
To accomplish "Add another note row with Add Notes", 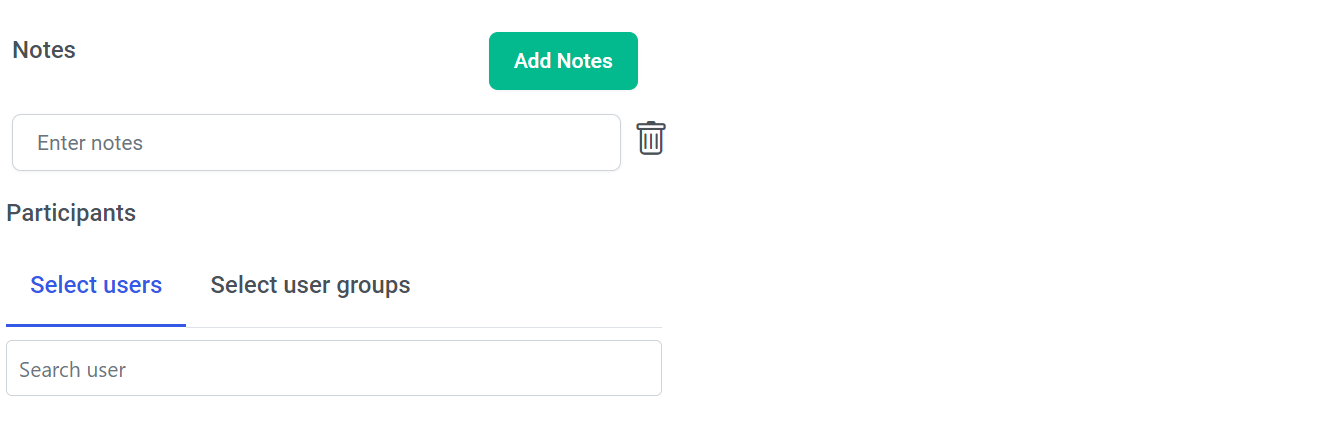I will 563,61.
